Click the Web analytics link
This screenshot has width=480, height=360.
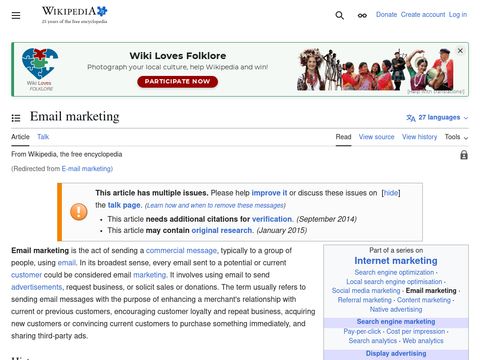423,341
